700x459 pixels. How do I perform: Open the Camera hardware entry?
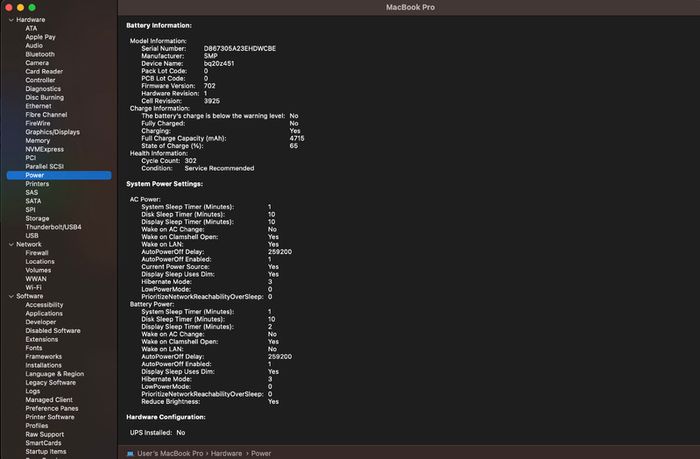tap(37, 63)
